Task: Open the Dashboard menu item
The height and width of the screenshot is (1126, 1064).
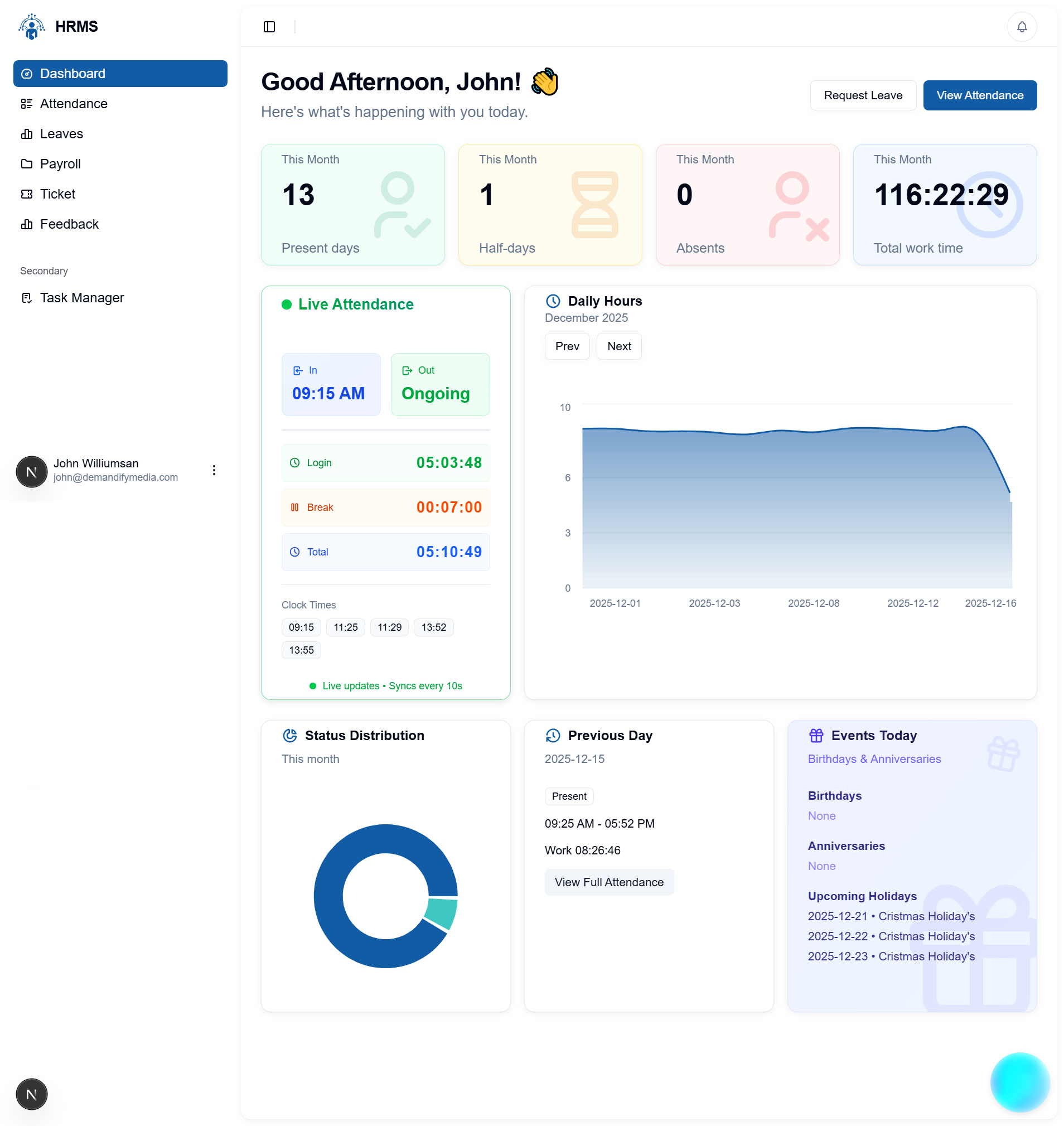Action: 72,73
